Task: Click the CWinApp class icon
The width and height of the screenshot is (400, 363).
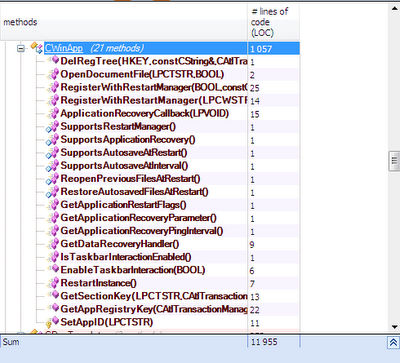Action: [36, 48]
